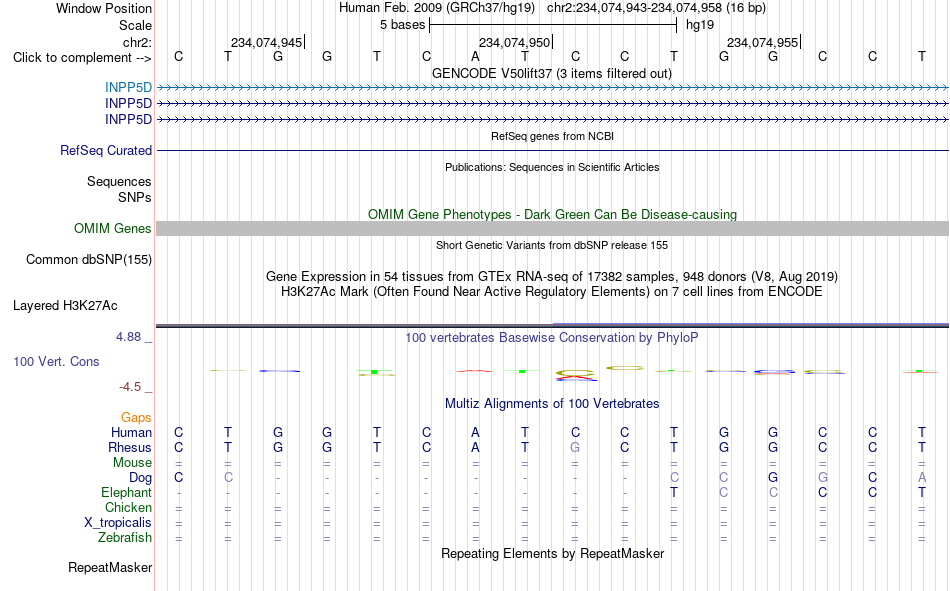Click 'Repeating Elements by RepeatMasker' title
The width and height of the screenshot is (950, 591).
[x=552, y=553]
